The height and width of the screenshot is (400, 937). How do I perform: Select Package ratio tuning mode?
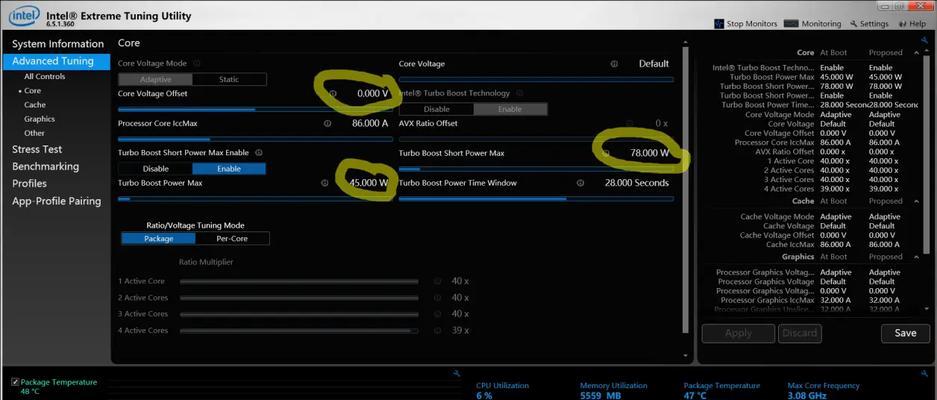[x=158, y=239]
